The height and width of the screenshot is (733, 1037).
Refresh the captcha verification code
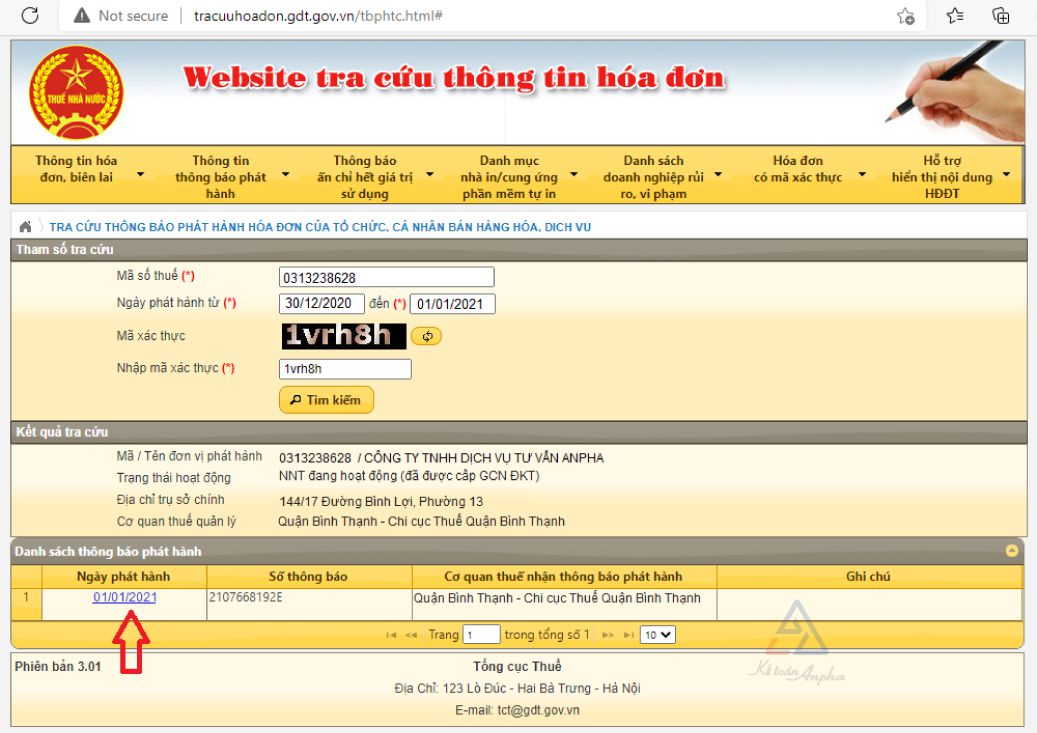[x=429, y=336]
